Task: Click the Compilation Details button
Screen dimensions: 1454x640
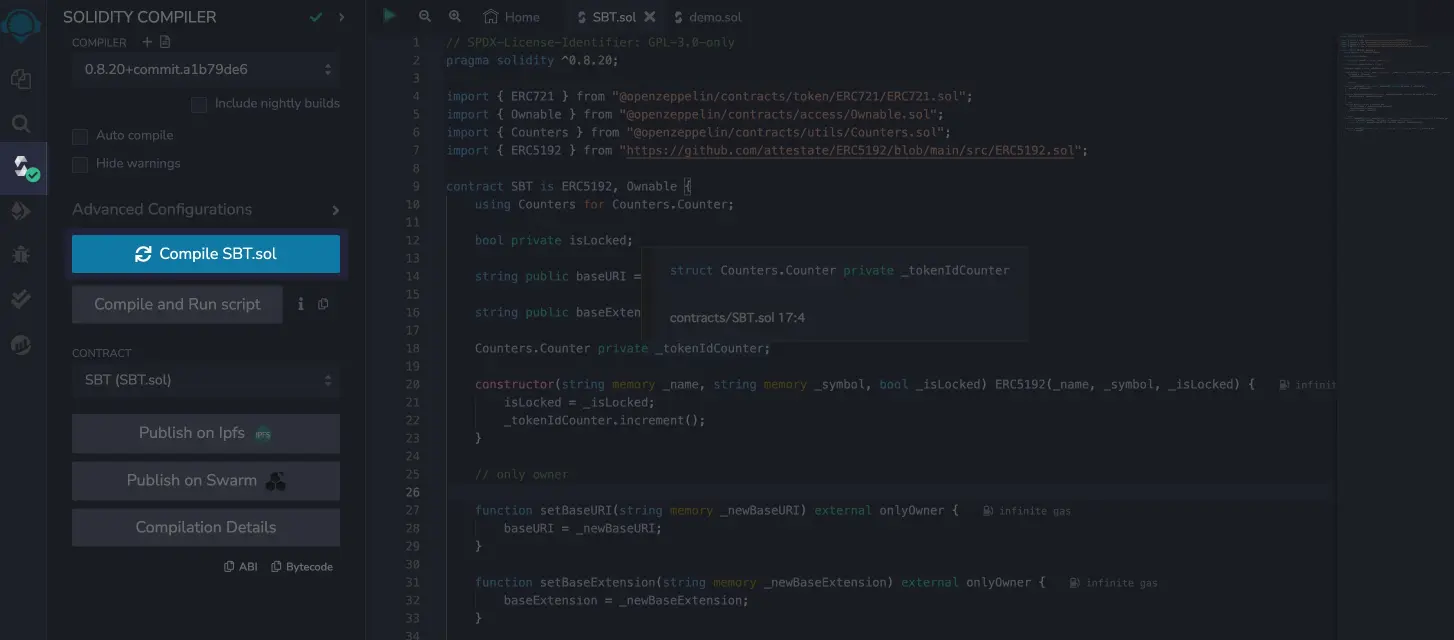Action: coord(206,527)
